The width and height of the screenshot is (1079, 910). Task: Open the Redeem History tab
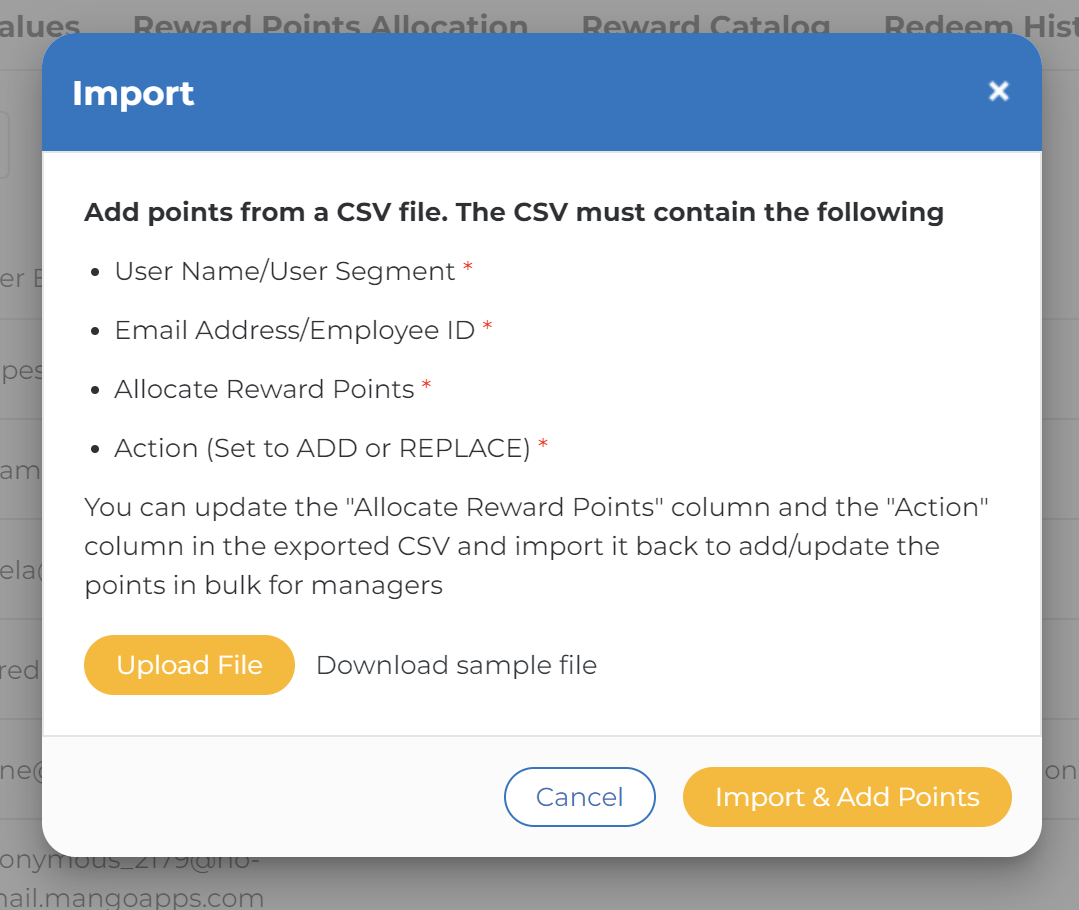[x=981, y=23]
